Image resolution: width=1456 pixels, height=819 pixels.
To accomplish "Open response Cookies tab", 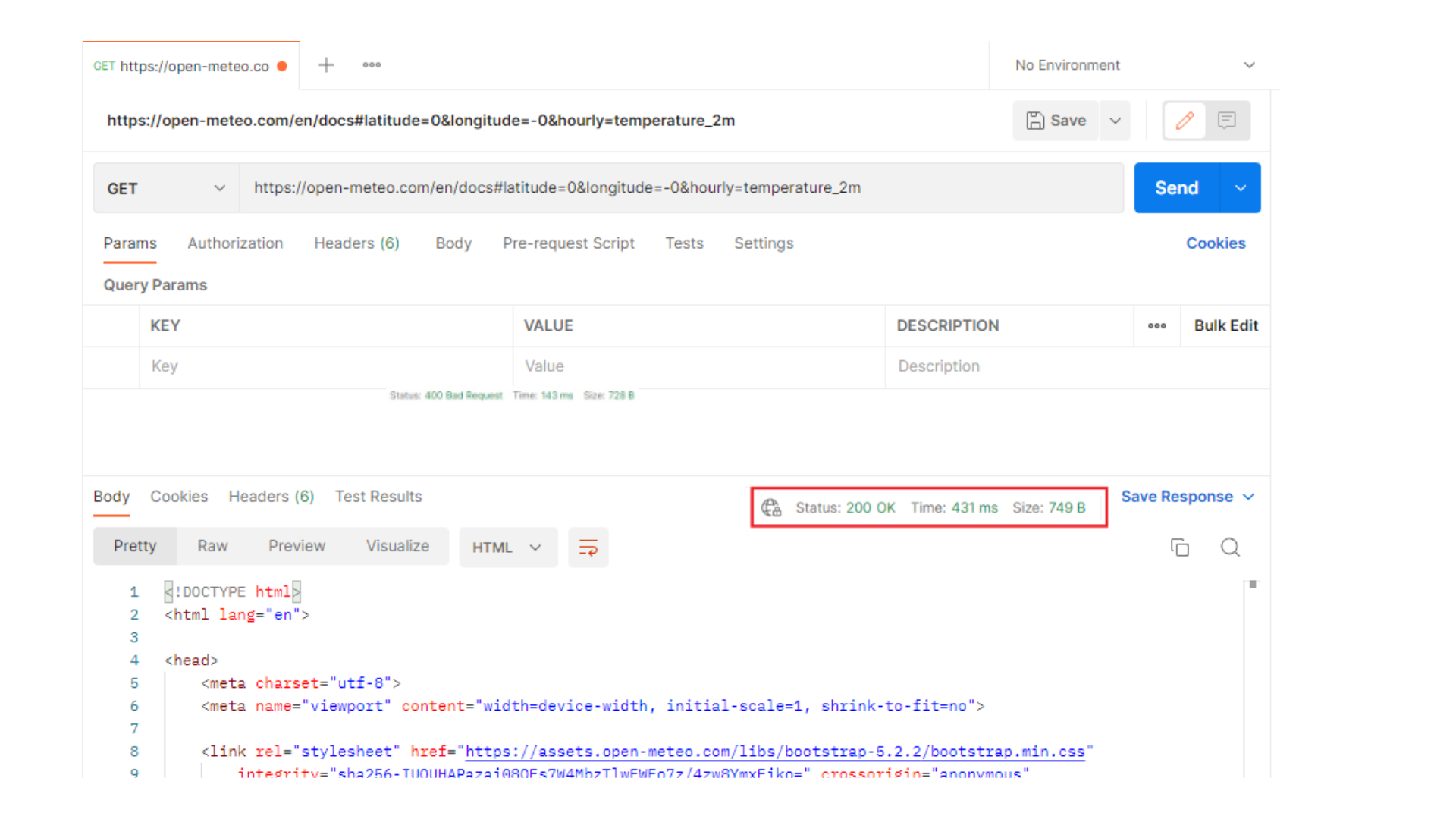I will click(x=179, y=497).
